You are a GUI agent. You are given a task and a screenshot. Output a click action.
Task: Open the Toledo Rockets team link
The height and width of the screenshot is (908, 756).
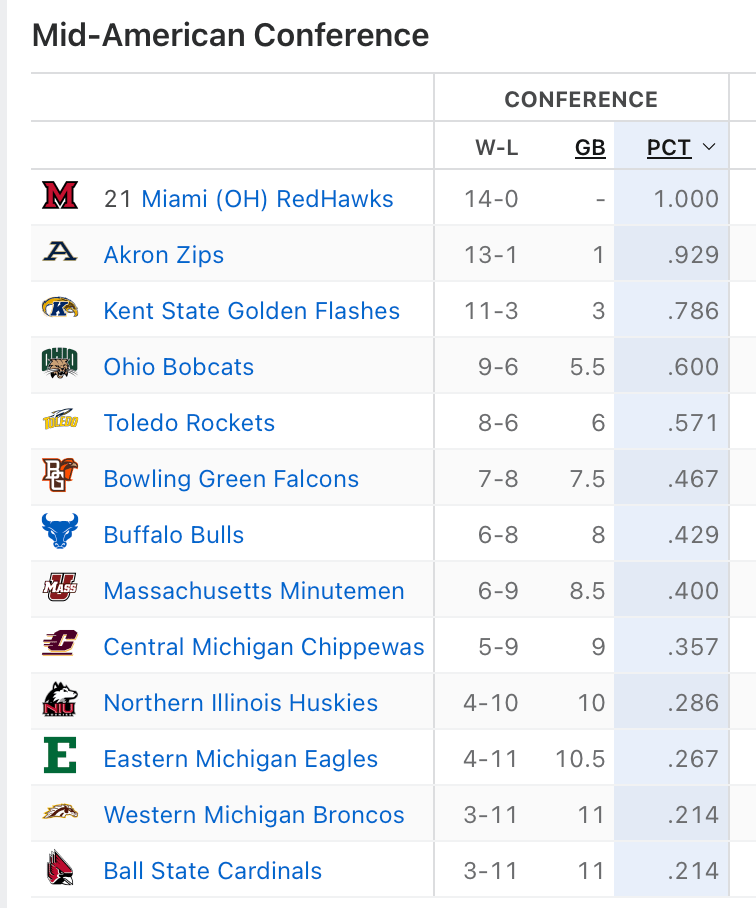189,423
